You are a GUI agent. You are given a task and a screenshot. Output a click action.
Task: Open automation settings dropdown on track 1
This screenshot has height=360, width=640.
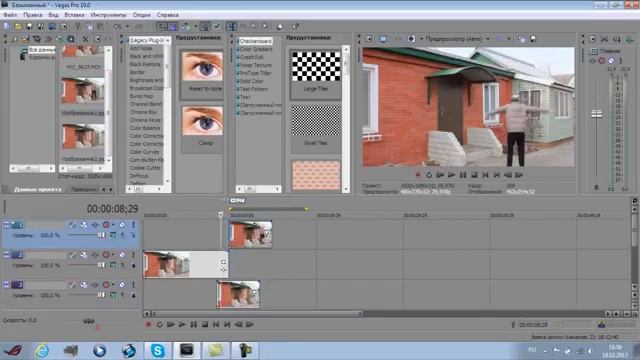click(113, 225)
